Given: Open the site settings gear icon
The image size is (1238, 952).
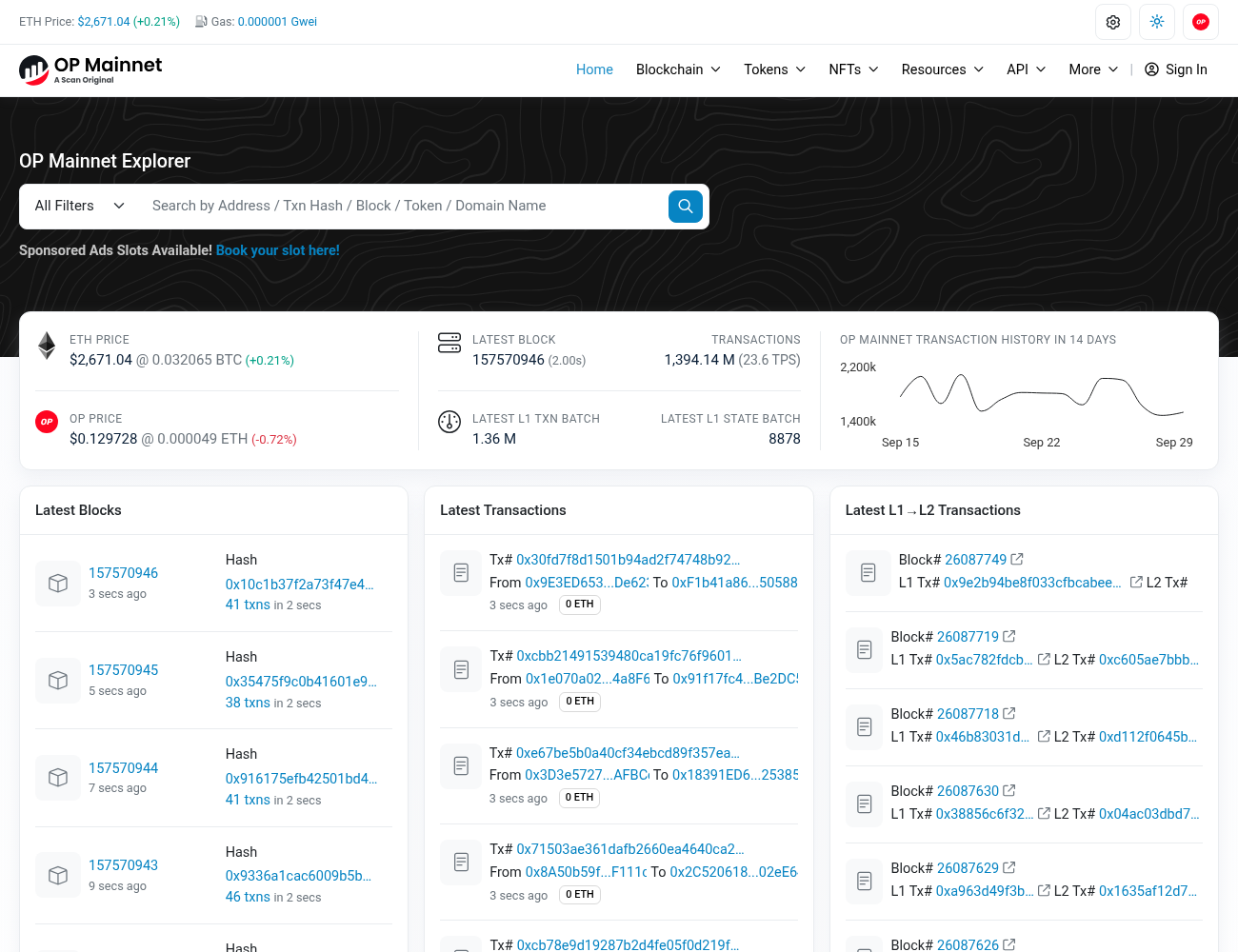Looking at the screenshot, I should point(1113,22).
